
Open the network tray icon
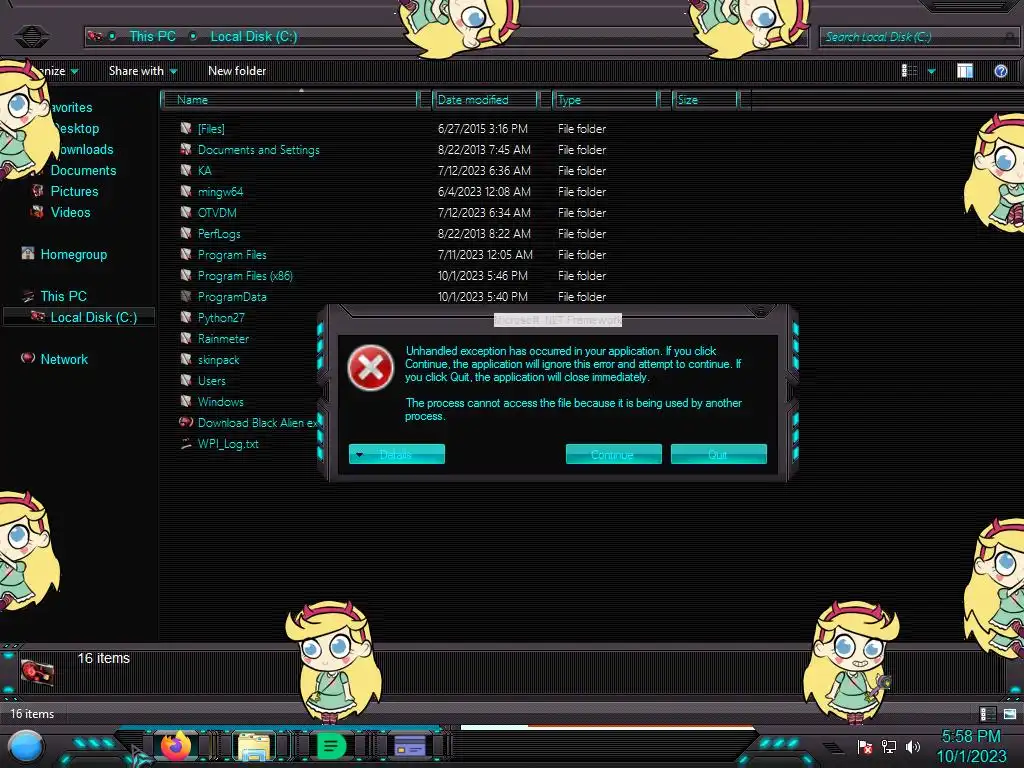(x=889, y=746)
